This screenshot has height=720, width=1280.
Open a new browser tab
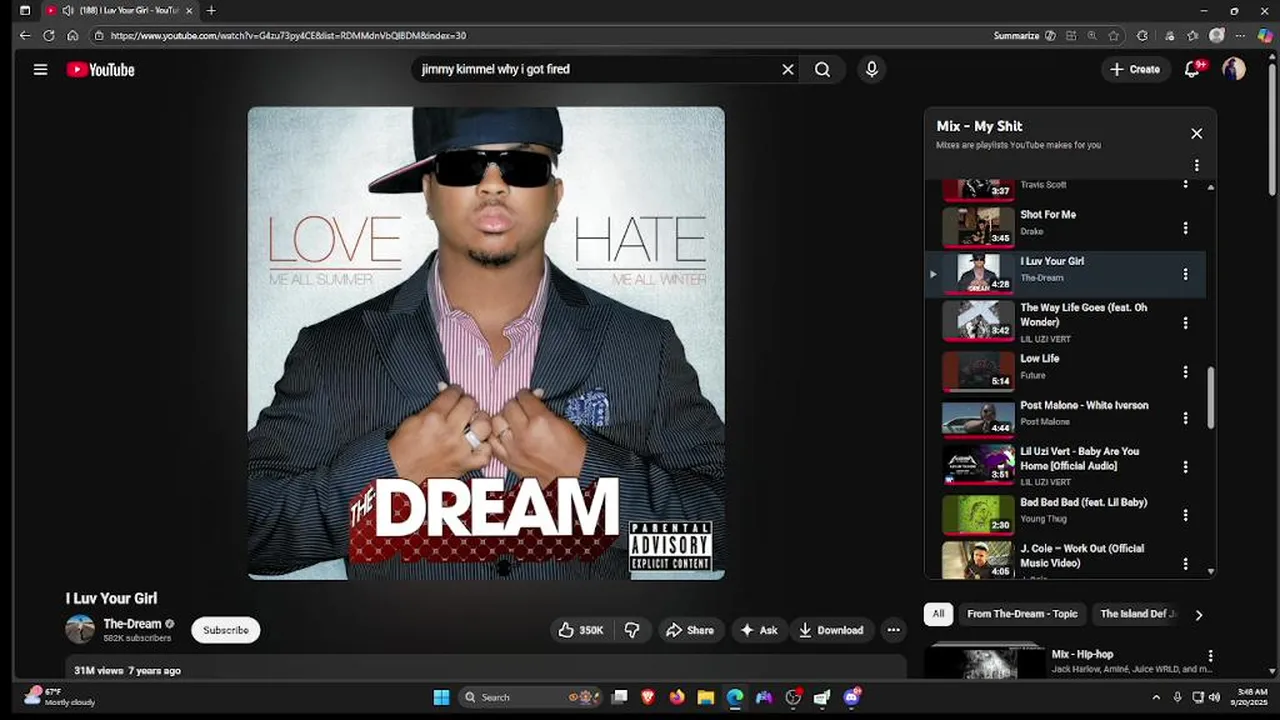(210, 10)
